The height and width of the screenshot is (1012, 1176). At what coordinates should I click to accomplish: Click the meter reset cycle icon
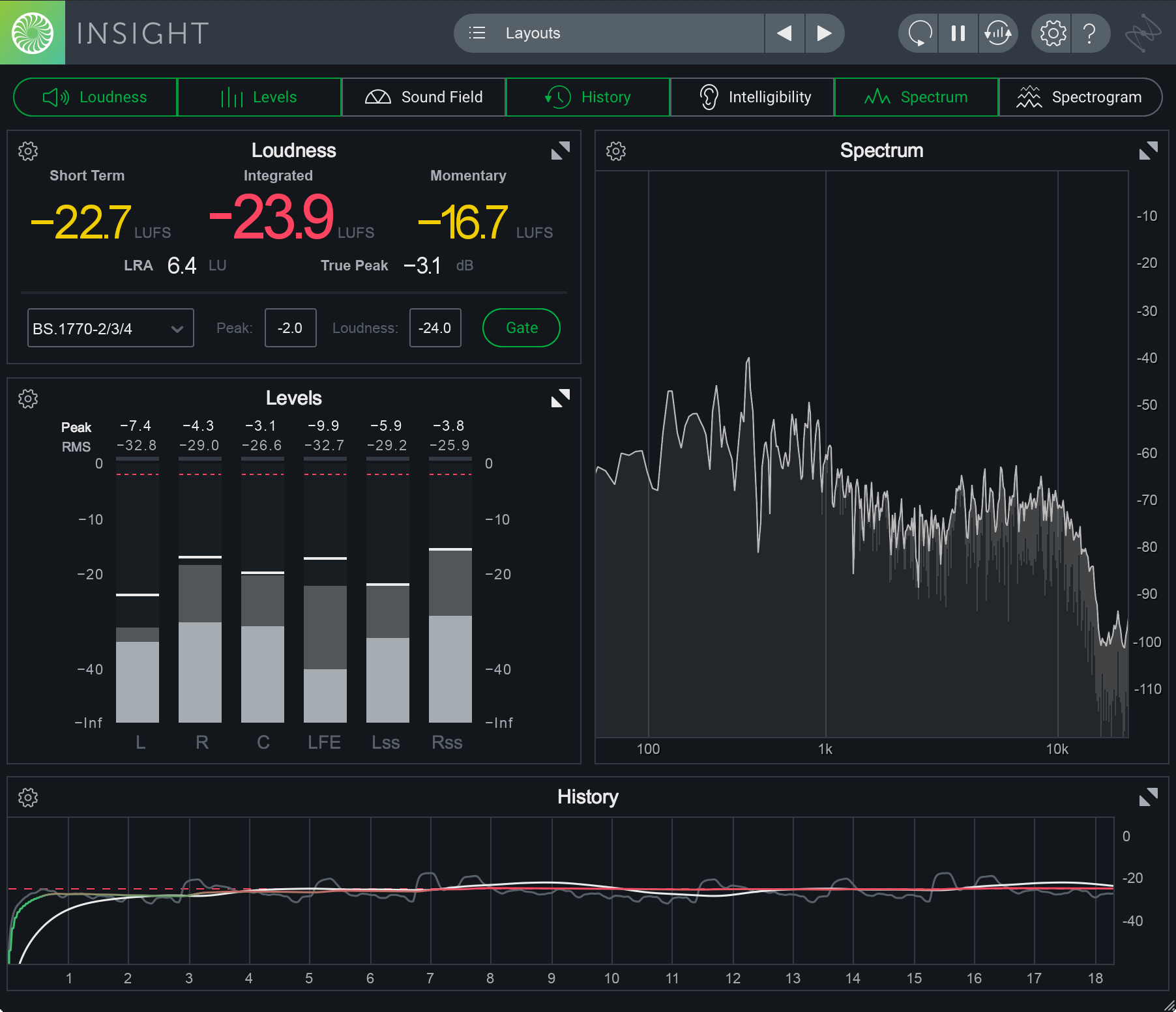(x=998, y=33)
